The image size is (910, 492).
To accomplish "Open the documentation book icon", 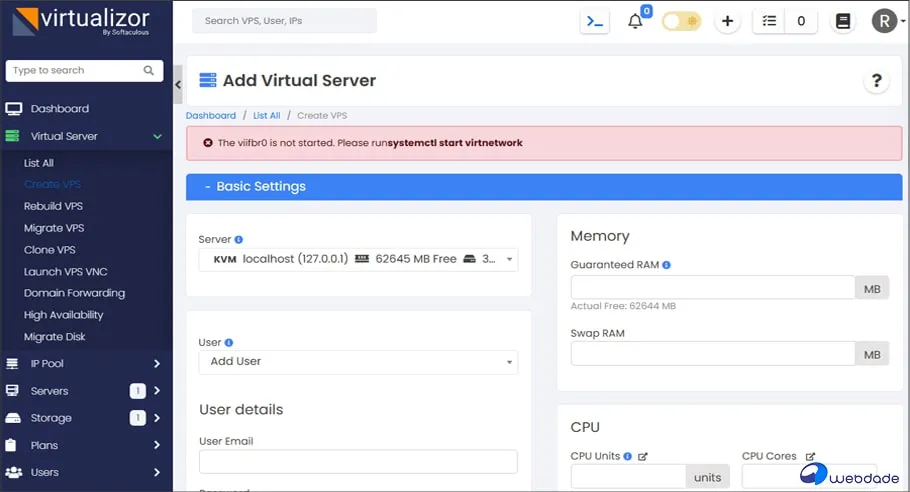I will pos(843,21).
